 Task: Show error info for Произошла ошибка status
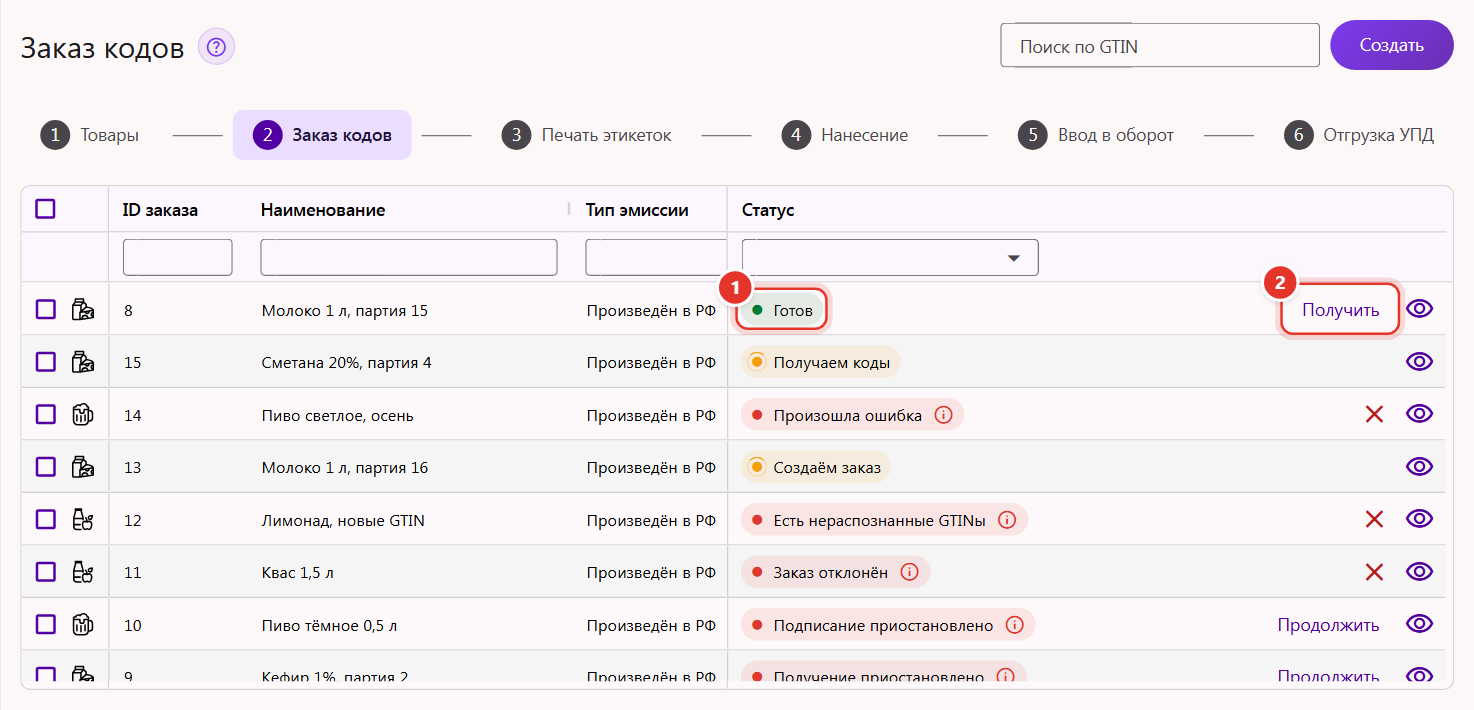(943, 415)
